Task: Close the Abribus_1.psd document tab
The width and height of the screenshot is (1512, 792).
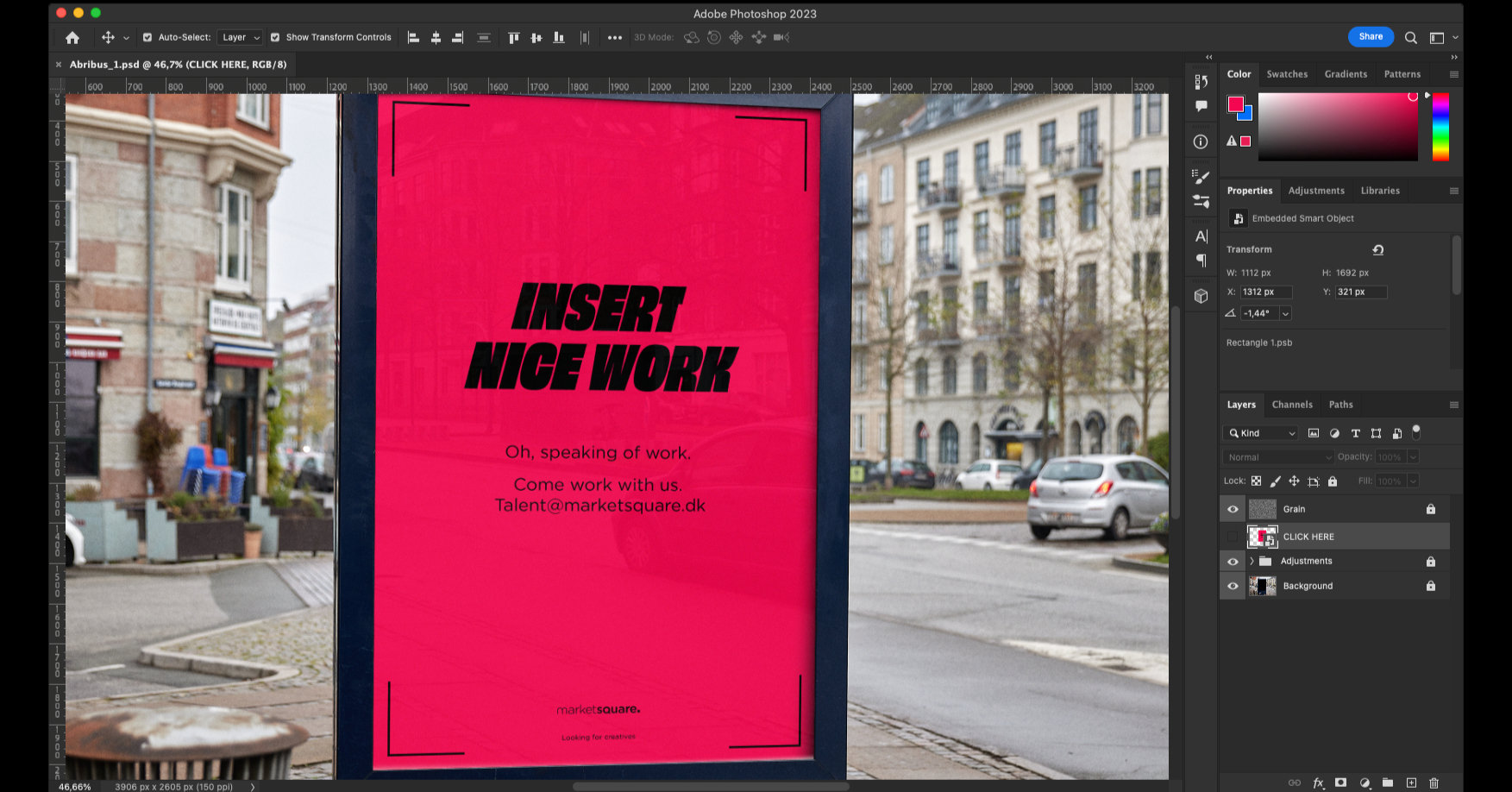Action: pyautogui.click(x=59, y=65)
